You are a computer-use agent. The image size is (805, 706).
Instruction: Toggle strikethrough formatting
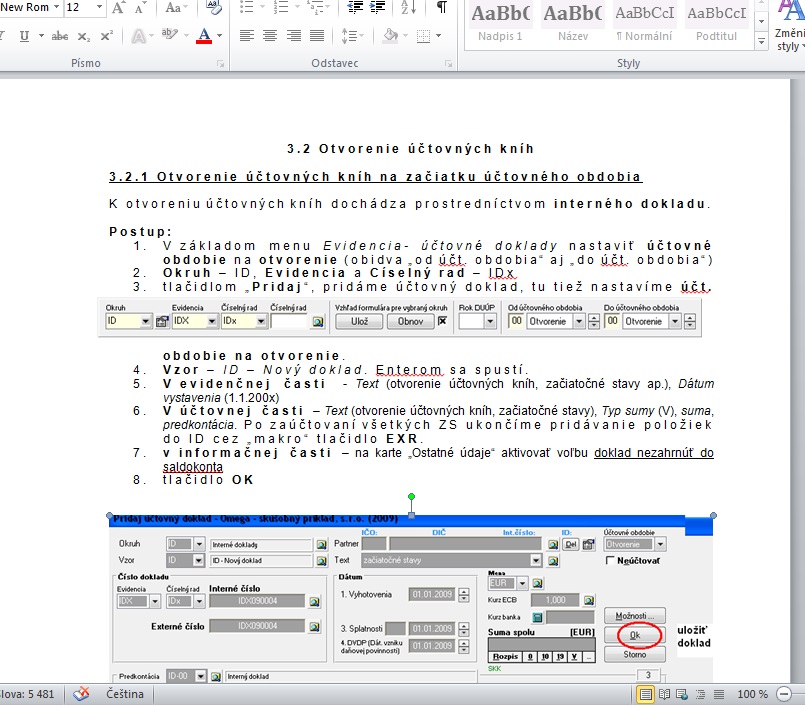tap(60, 36)
